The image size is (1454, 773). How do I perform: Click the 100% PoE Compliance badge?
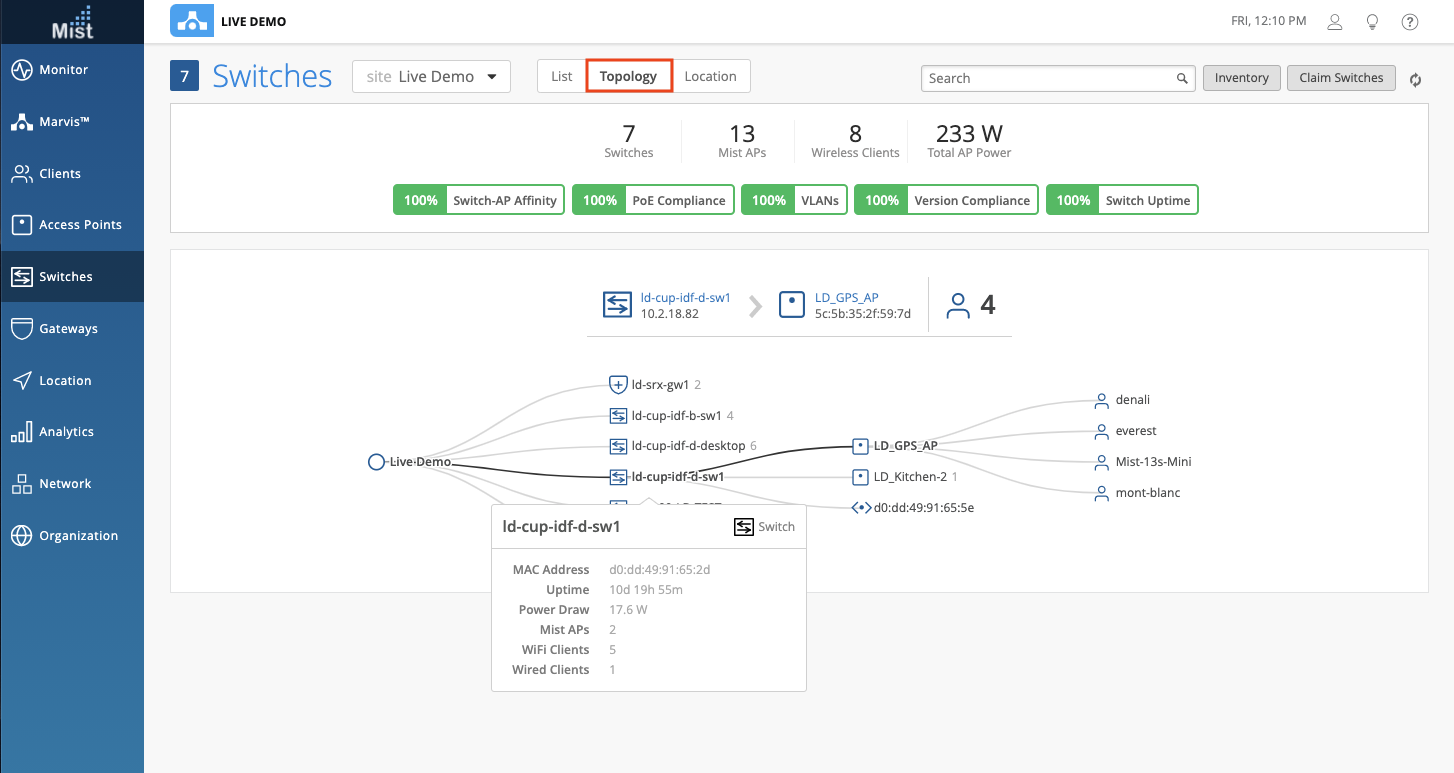point(653,200)
